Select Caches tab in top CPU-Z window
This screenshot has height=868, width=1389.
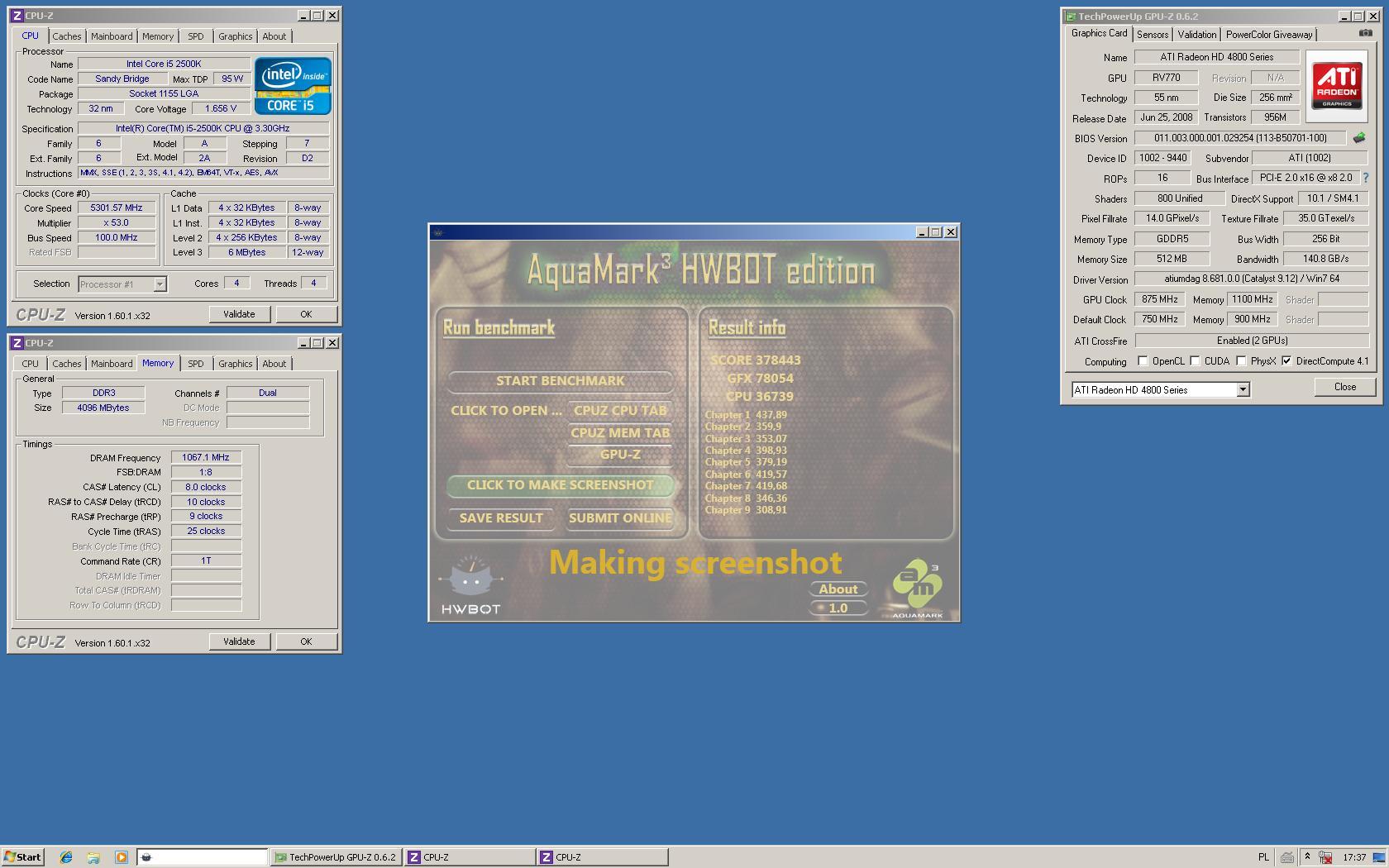67,36
